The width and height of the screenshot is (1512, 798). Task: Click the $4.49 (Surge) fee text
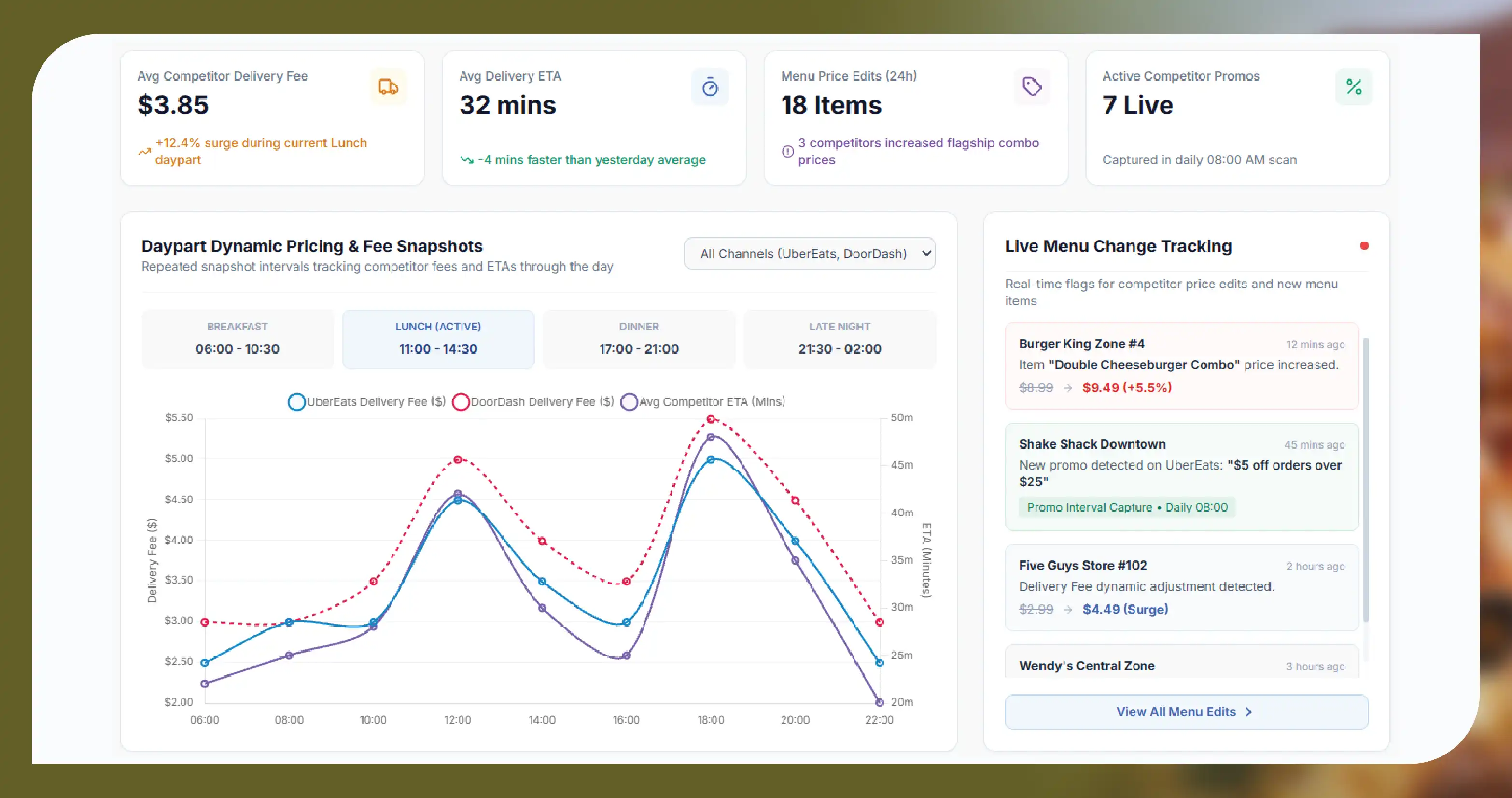pos(1125,610)
